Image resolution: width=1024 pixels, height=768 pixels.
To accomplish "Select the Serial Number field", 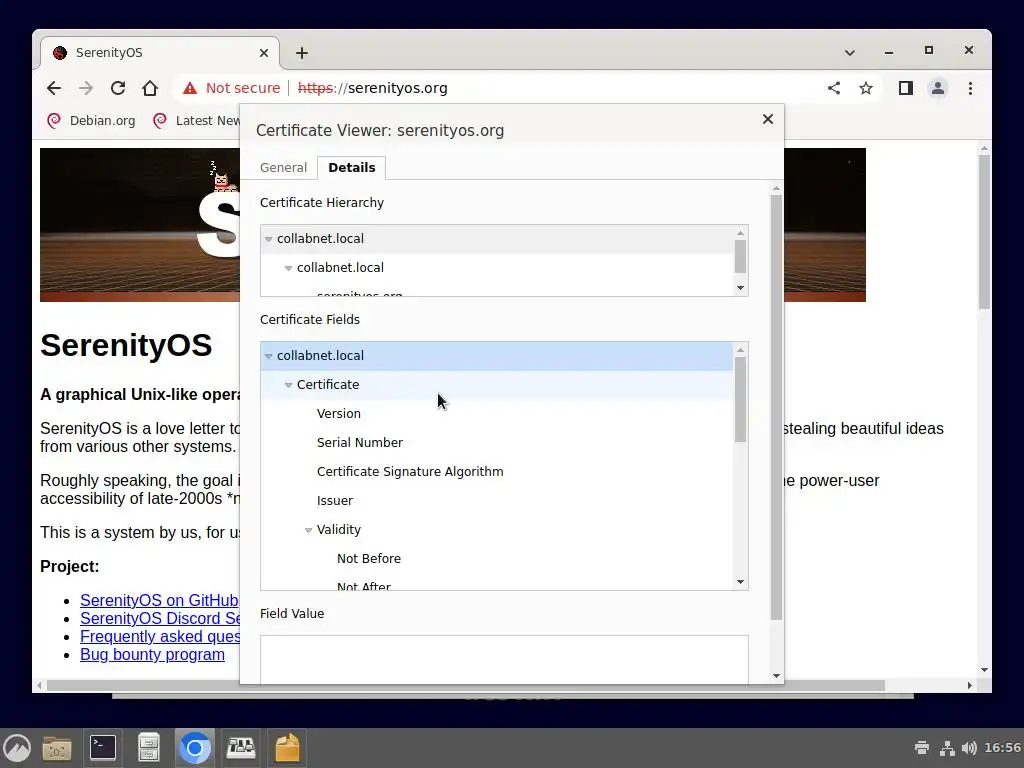I will coord(497,442).
